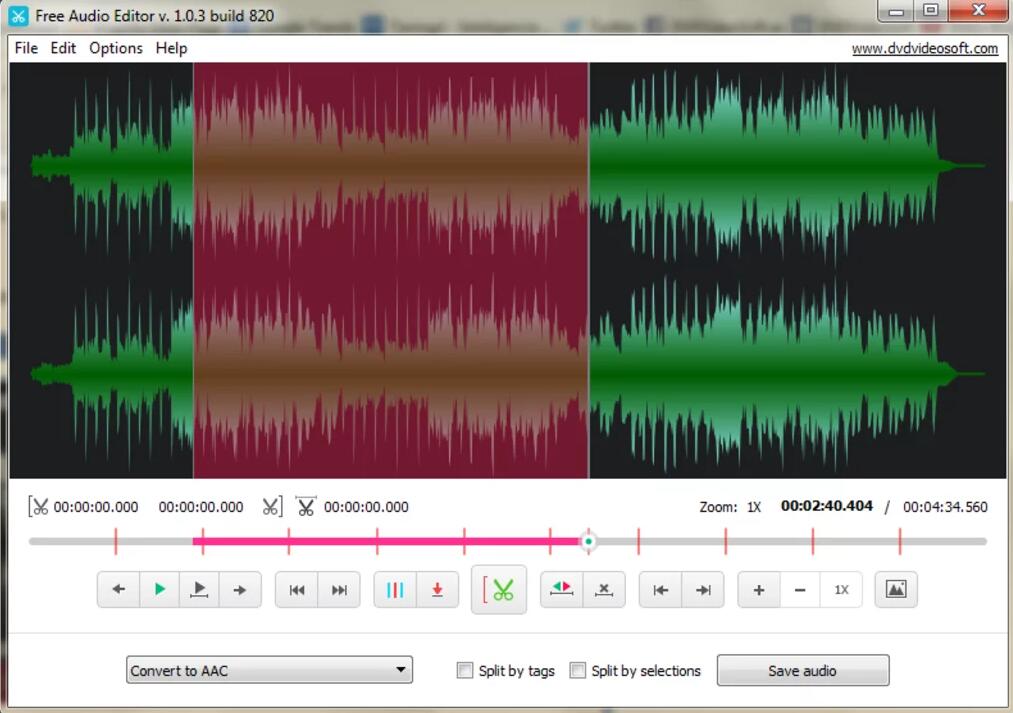Click the playhead handle on timeline slider
Viewport: 1013px width, 713px height.
point(589,541)
